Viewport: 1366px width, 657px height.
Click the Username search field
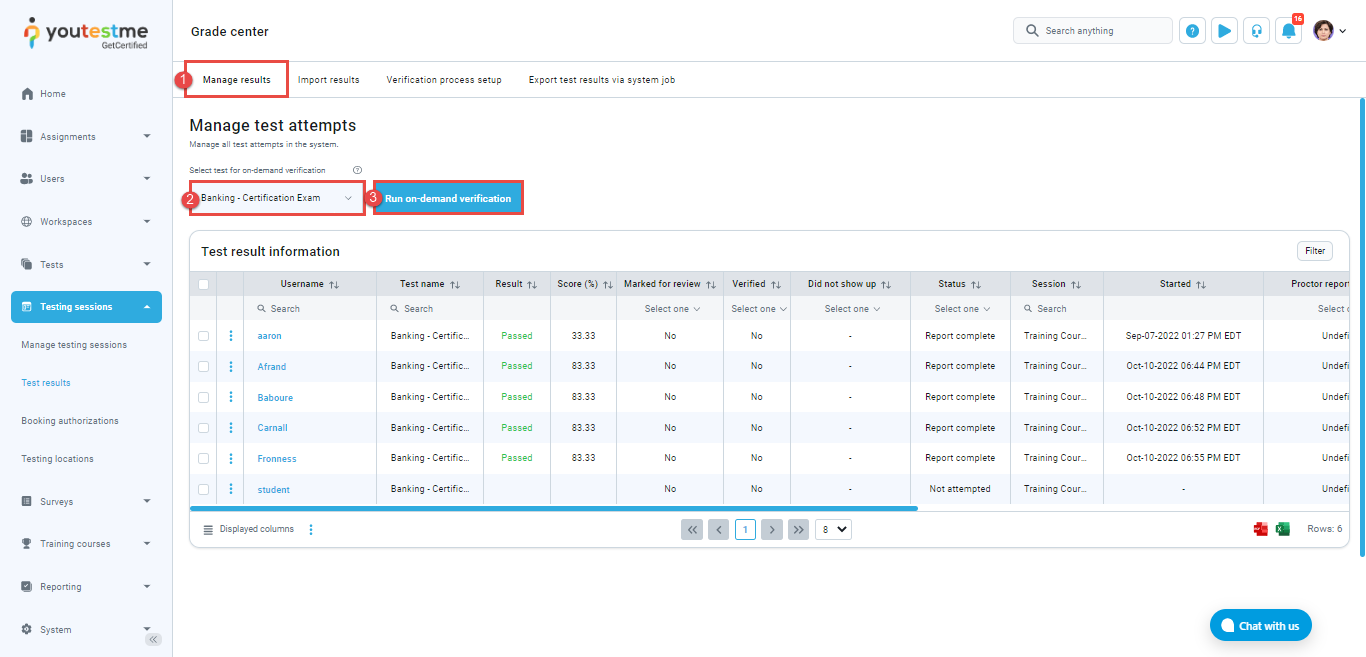click(x=310, y=309)
